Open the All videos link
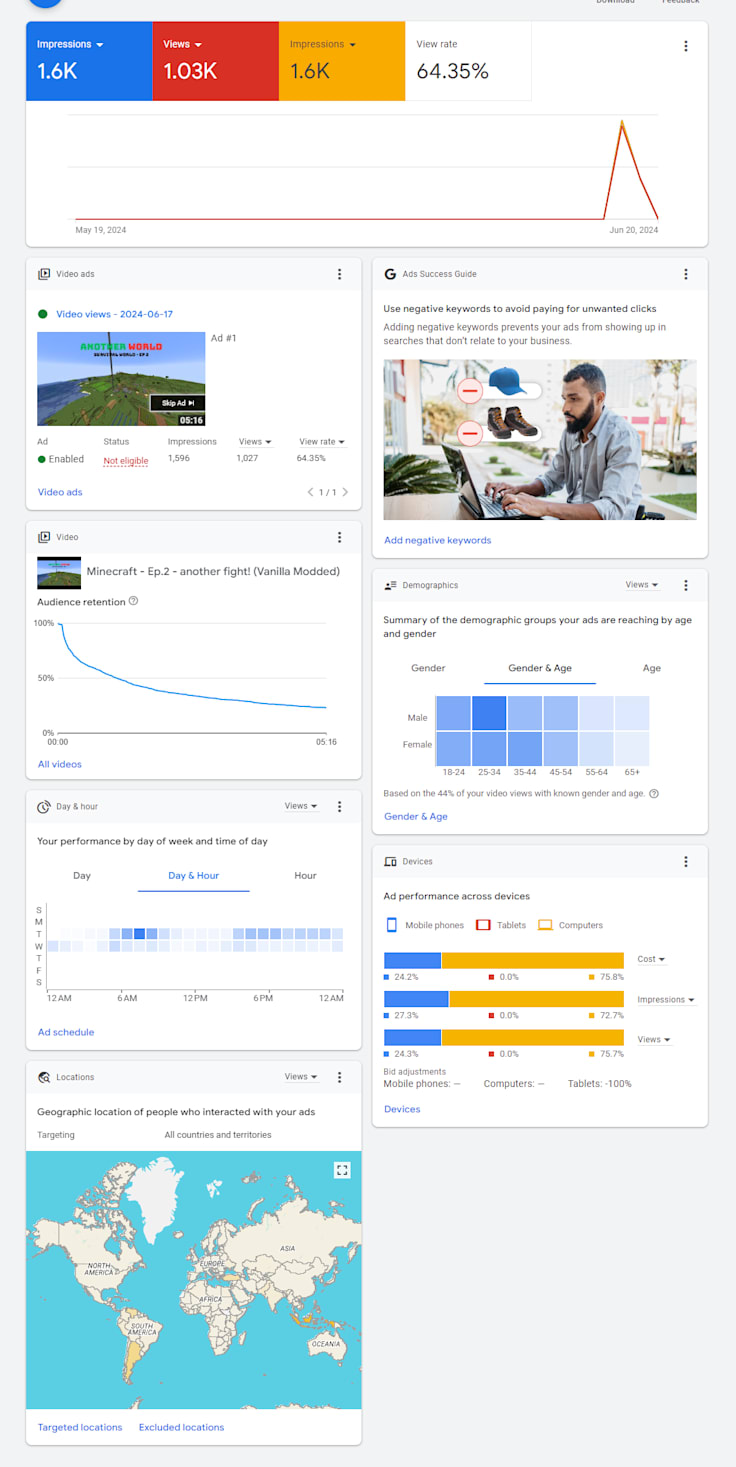736x1467 pixels. click(60, 764)
